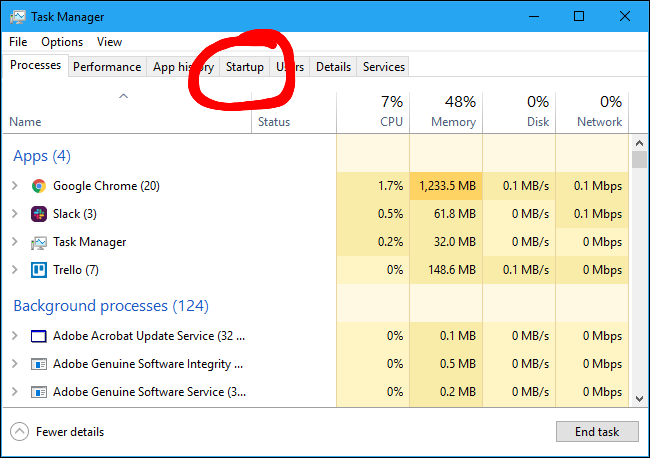Click the Task Manager process row icon
The image size is (650, 458).
[x=39, y=242]
